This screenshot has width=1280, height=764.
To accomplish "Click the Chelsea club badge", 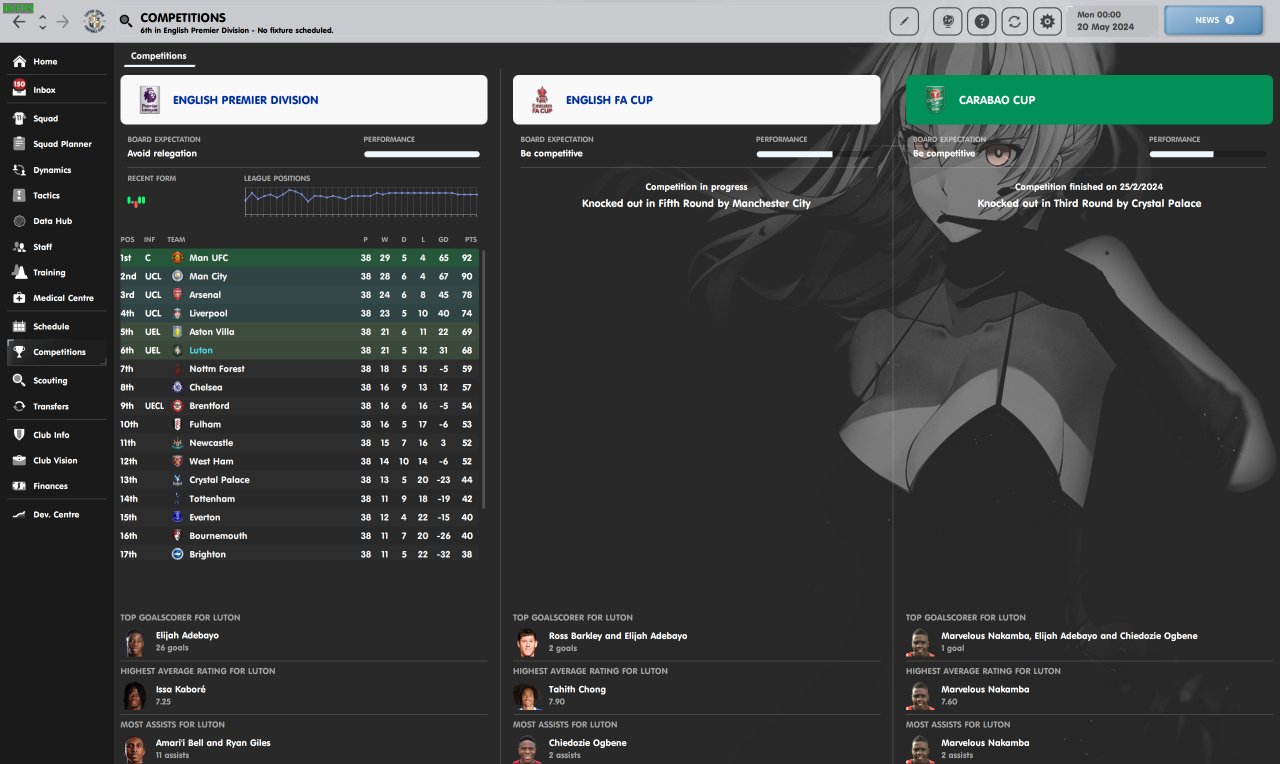I will [x=177, y=387].
